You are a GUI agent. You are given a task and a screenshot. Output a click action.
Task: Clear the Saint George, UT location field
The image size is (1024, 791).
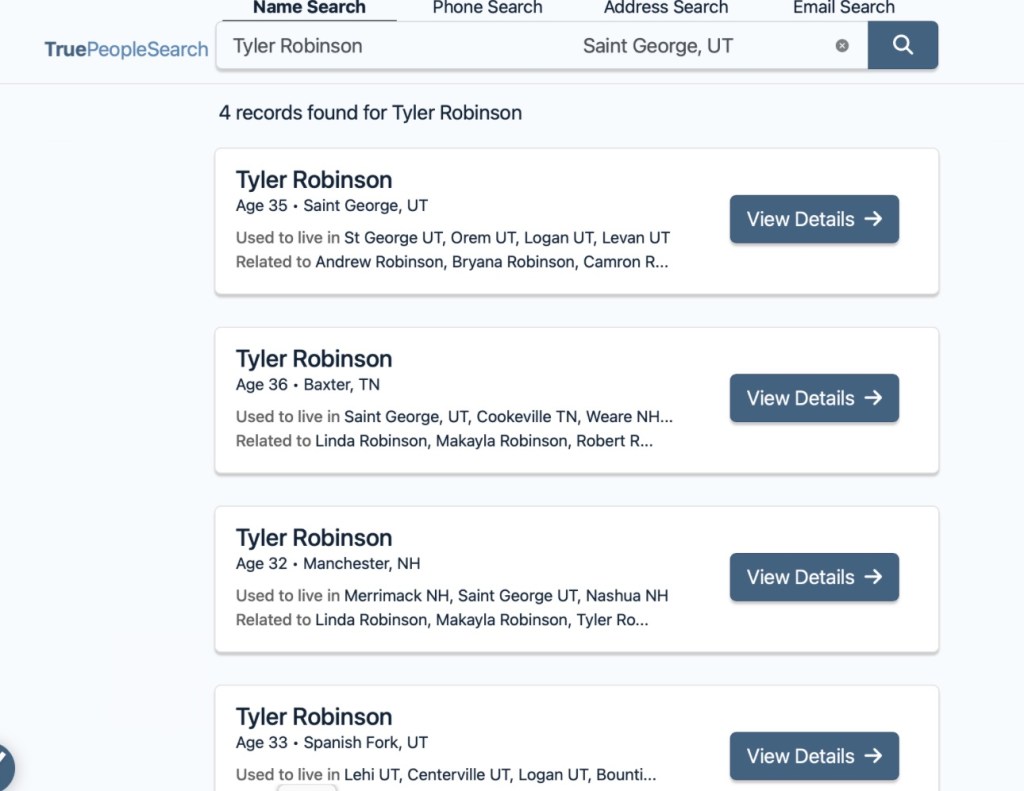click(x=842, y=46)
